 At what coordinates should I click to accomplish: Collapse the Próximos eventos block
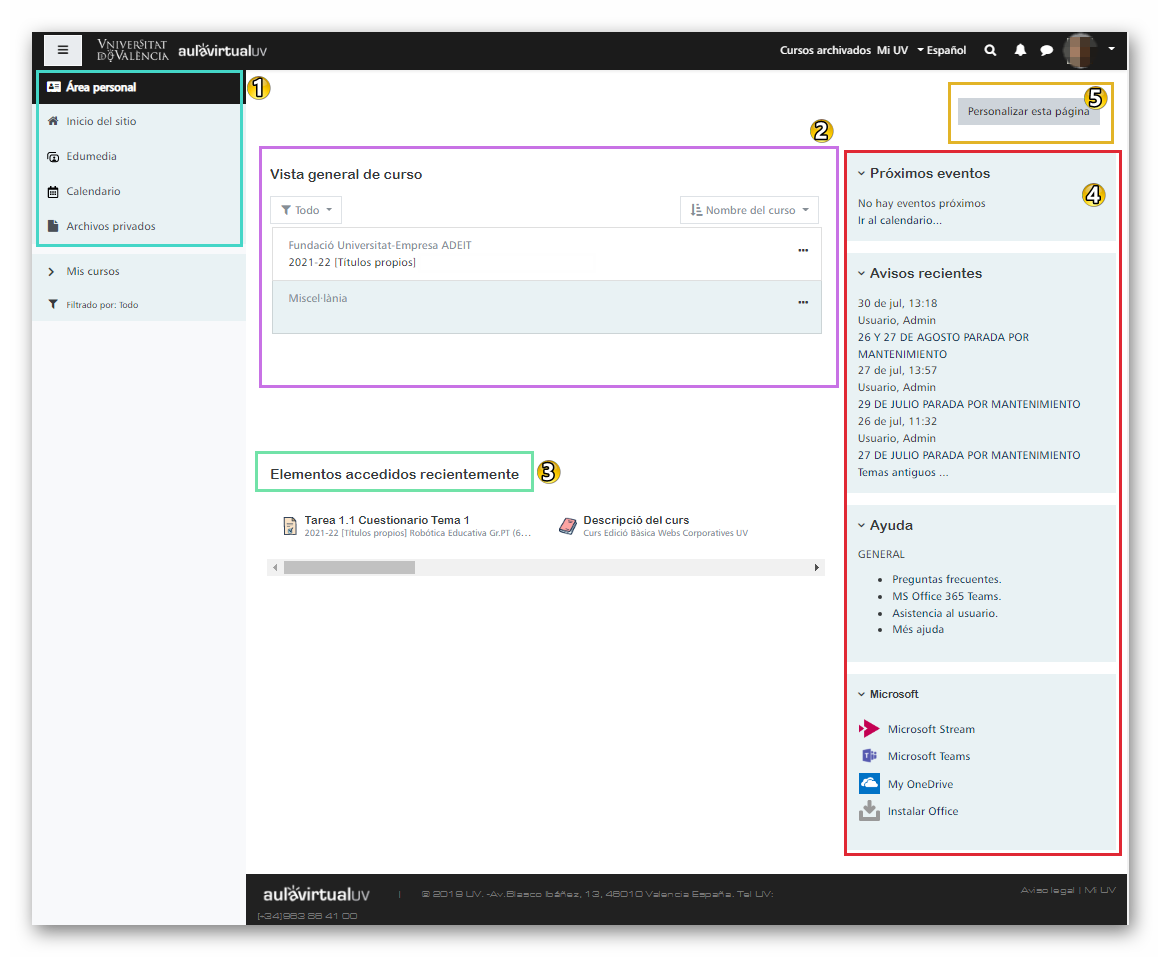tap(862, 173)
